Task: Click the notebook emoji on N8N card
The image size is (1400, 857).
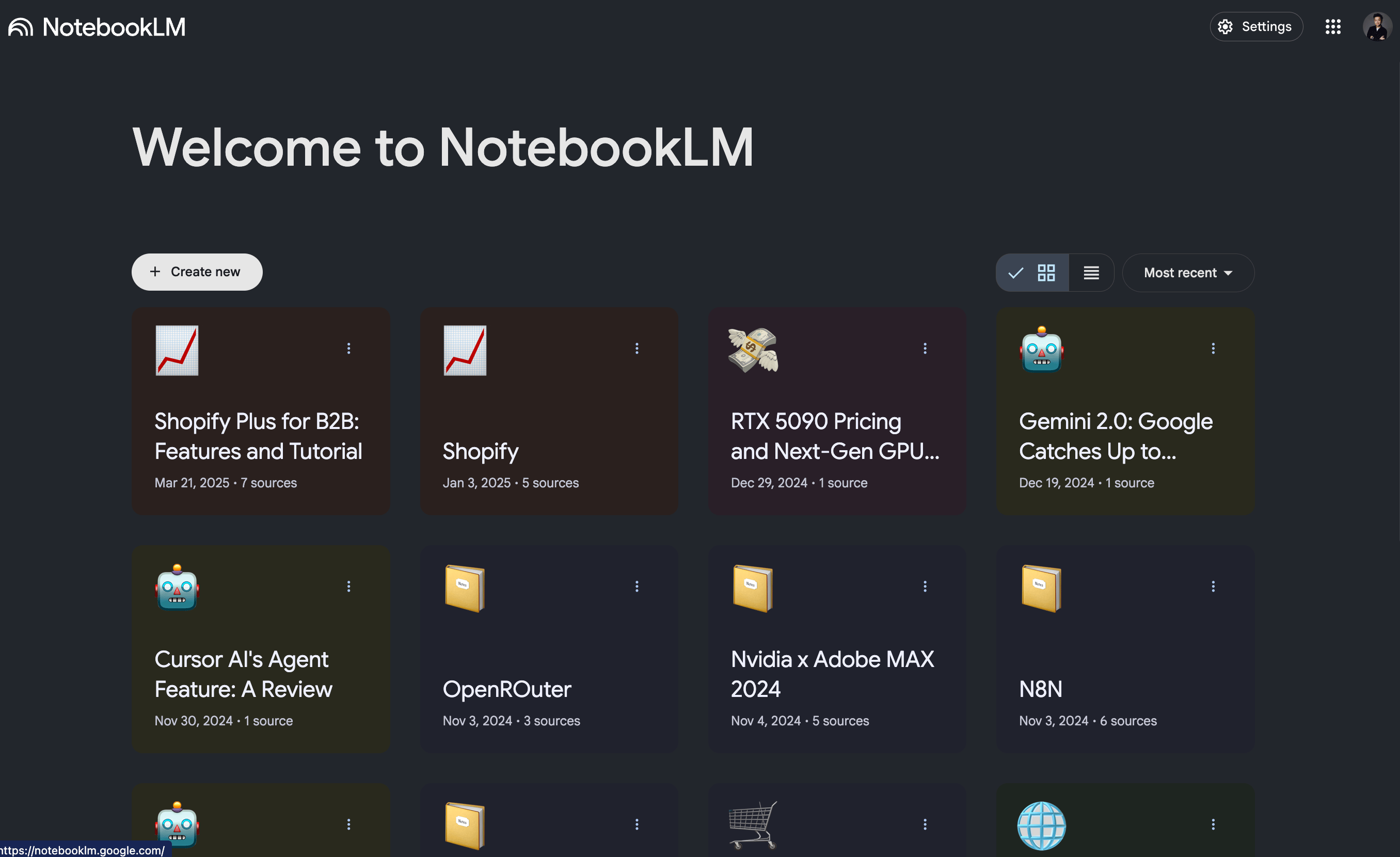Action: [x=1041, y=588]
